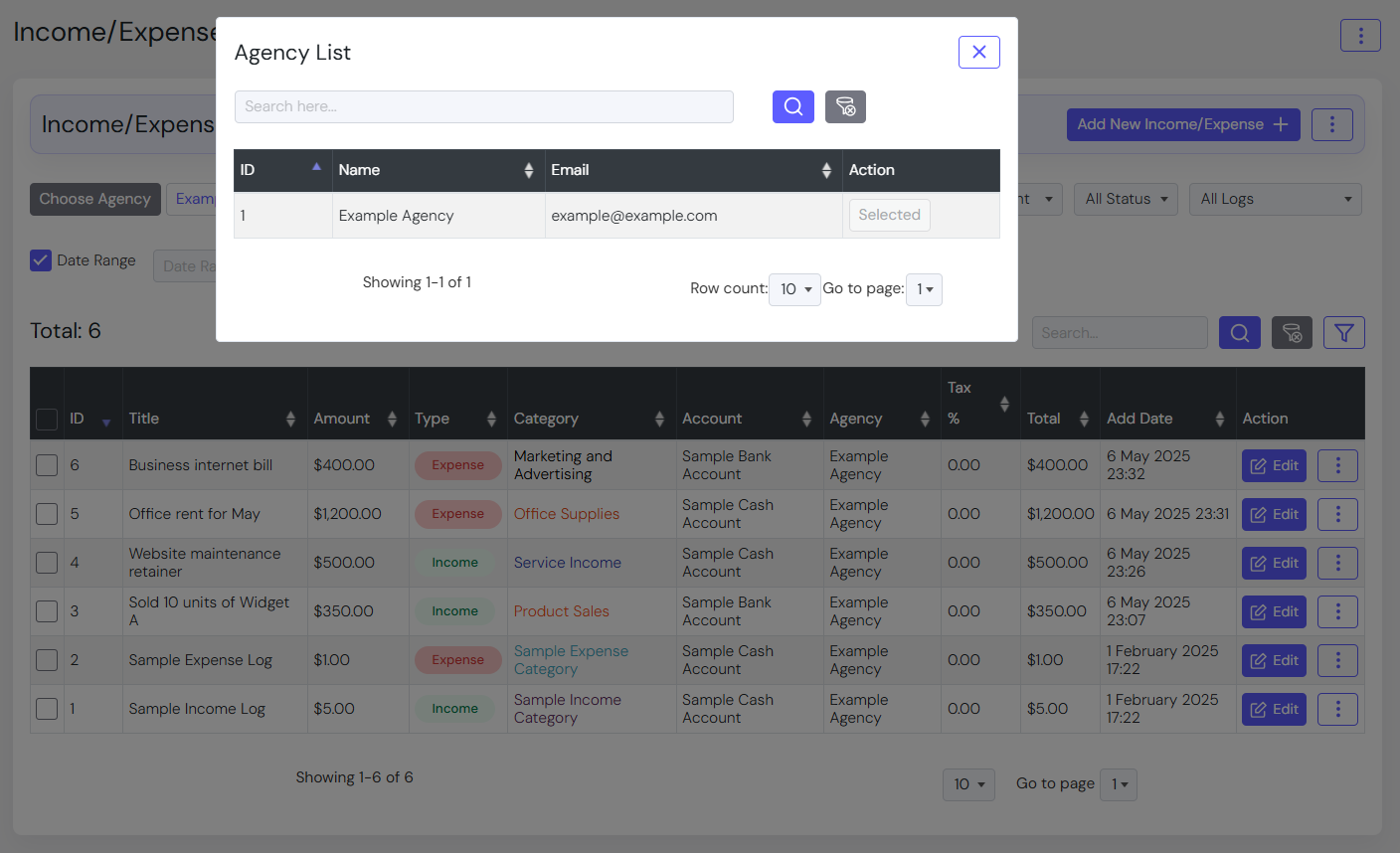Open three-dot menu beside Add New Income/Expense
The height and width of the screenshot is (853, 1400).
[1331, 124]
